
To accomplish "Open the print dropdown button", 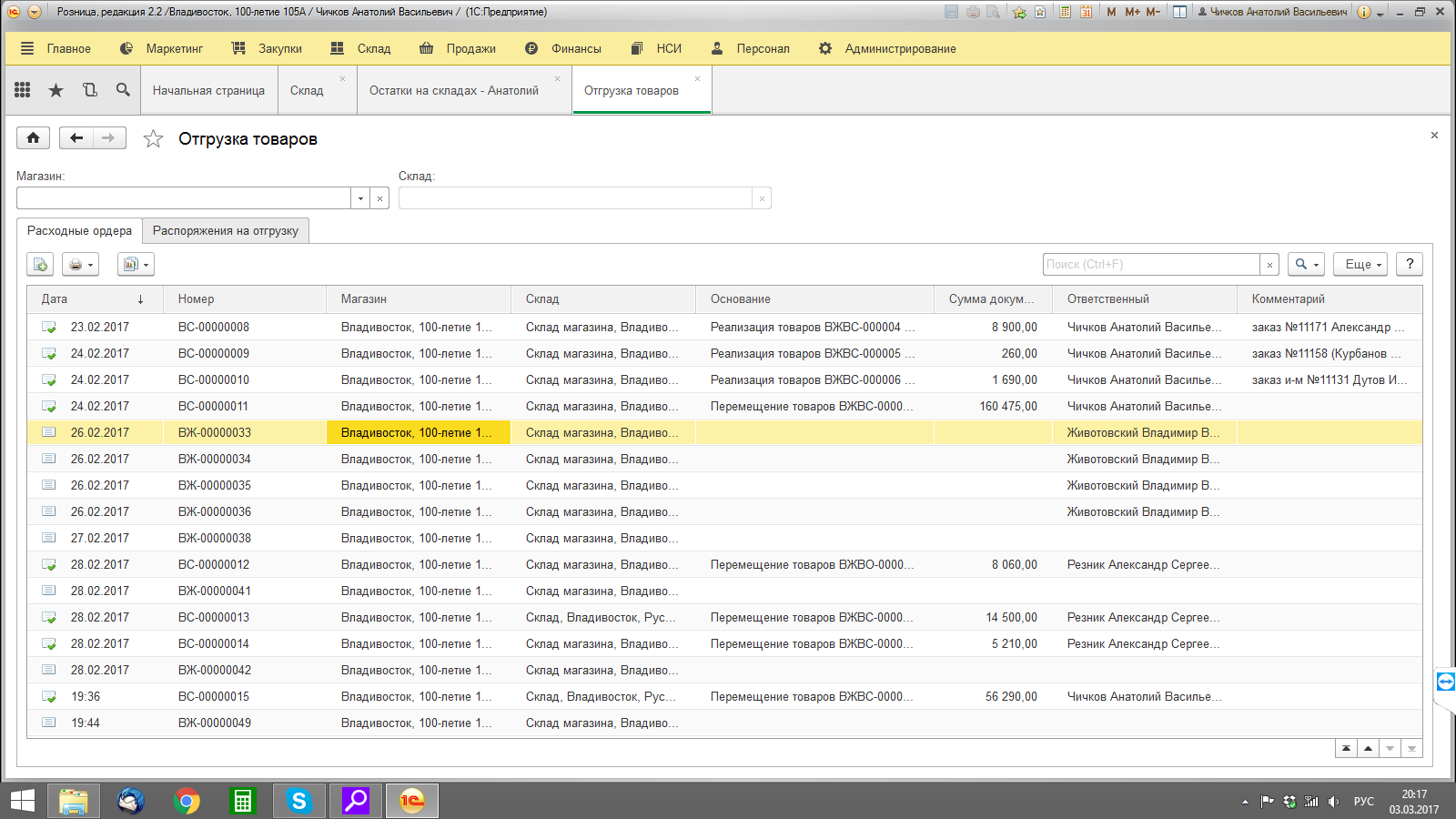I will [80, 265].
